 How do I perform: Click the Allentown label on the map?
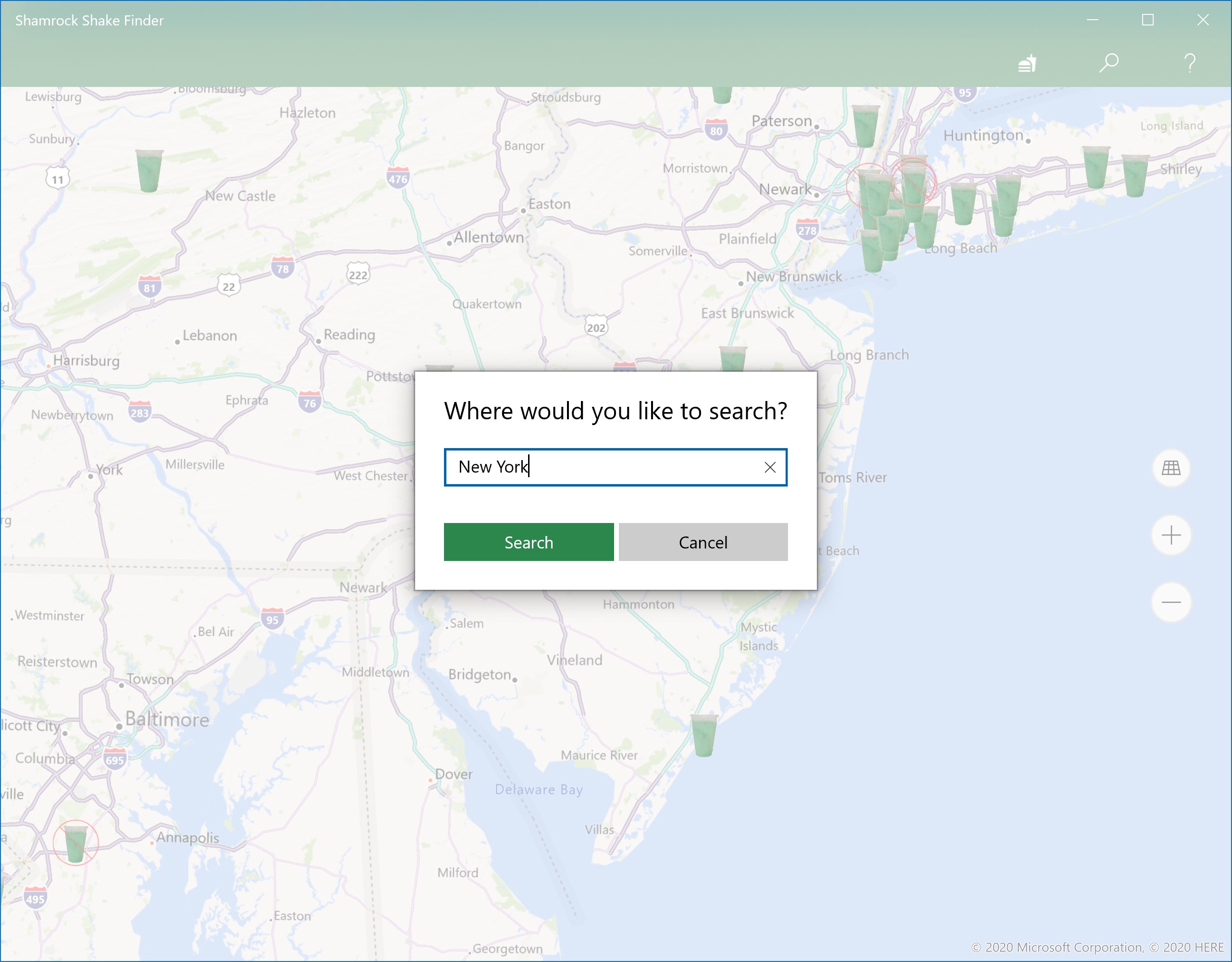(x=489, y=237)
